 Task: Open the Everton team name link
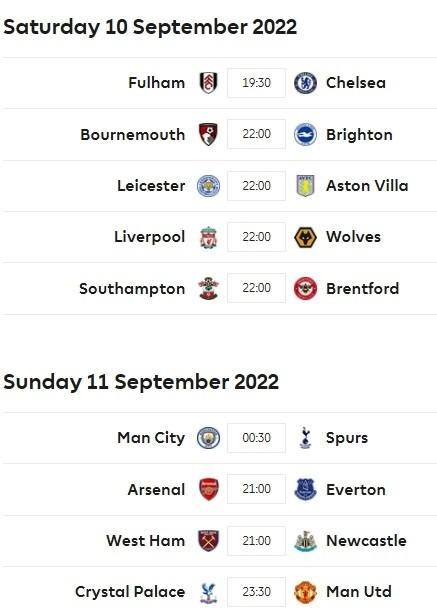tap(356, 490)
